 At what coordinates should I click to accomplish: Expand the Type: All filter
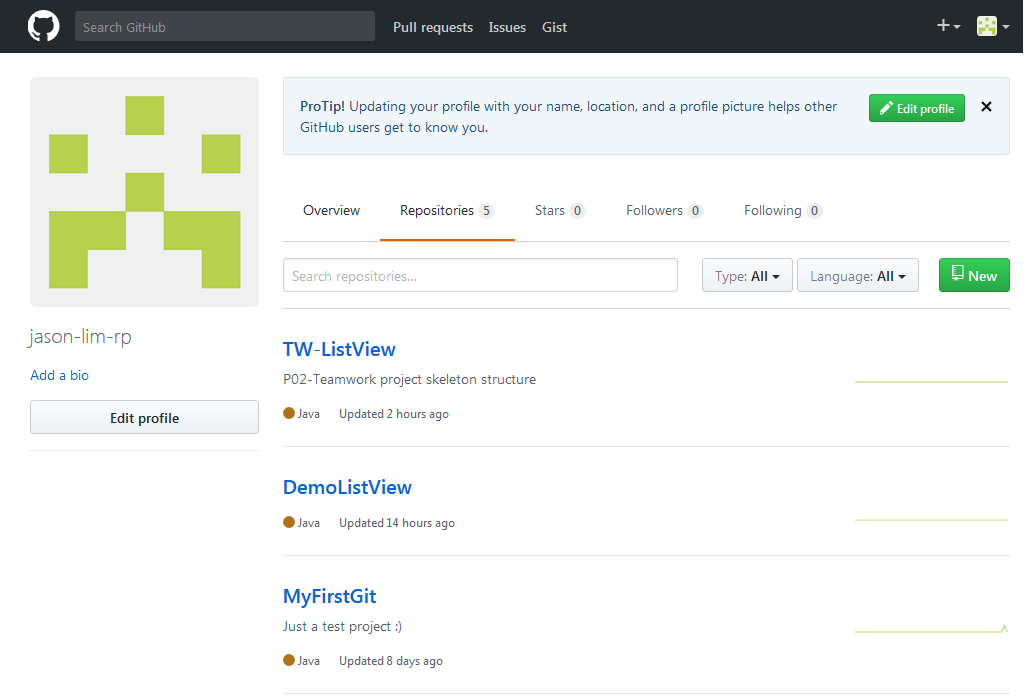pyautogui.click(x=747, y=276)
